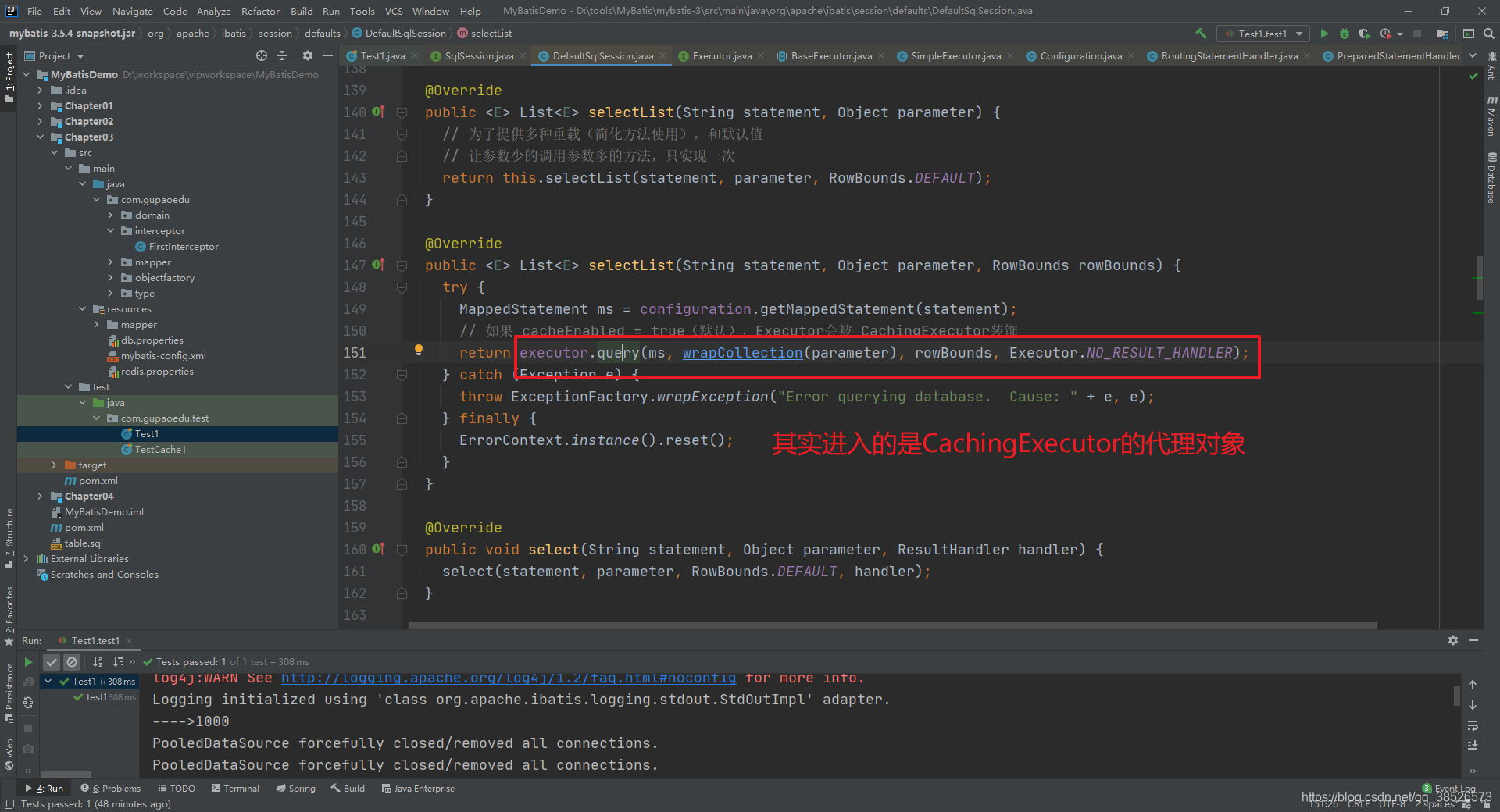The image size is (1500, 812).
Task: Click the camera dump threads icon
Action: click(28, 748)
